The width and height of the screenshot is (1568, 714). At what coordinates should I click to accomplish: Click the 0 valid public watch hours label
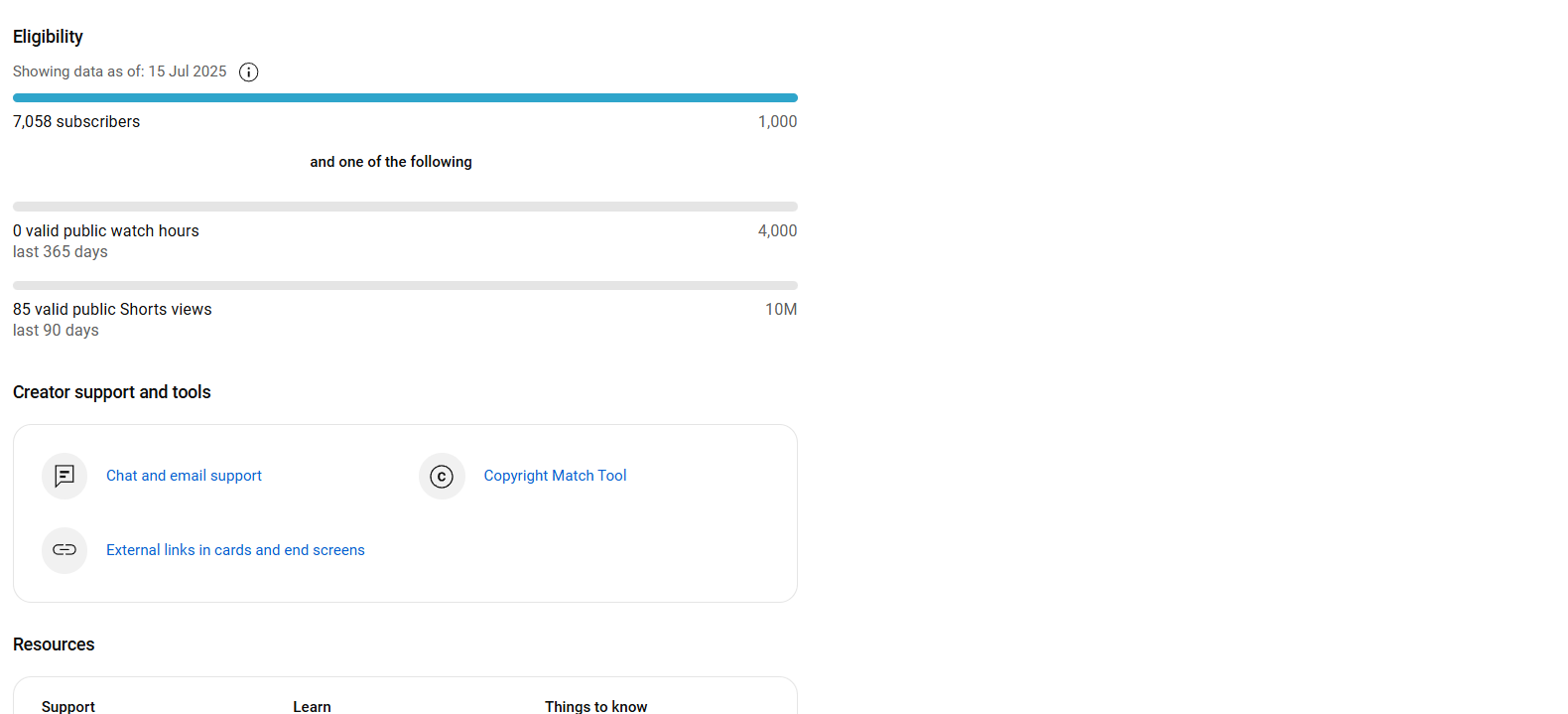(x=106, y=230)
